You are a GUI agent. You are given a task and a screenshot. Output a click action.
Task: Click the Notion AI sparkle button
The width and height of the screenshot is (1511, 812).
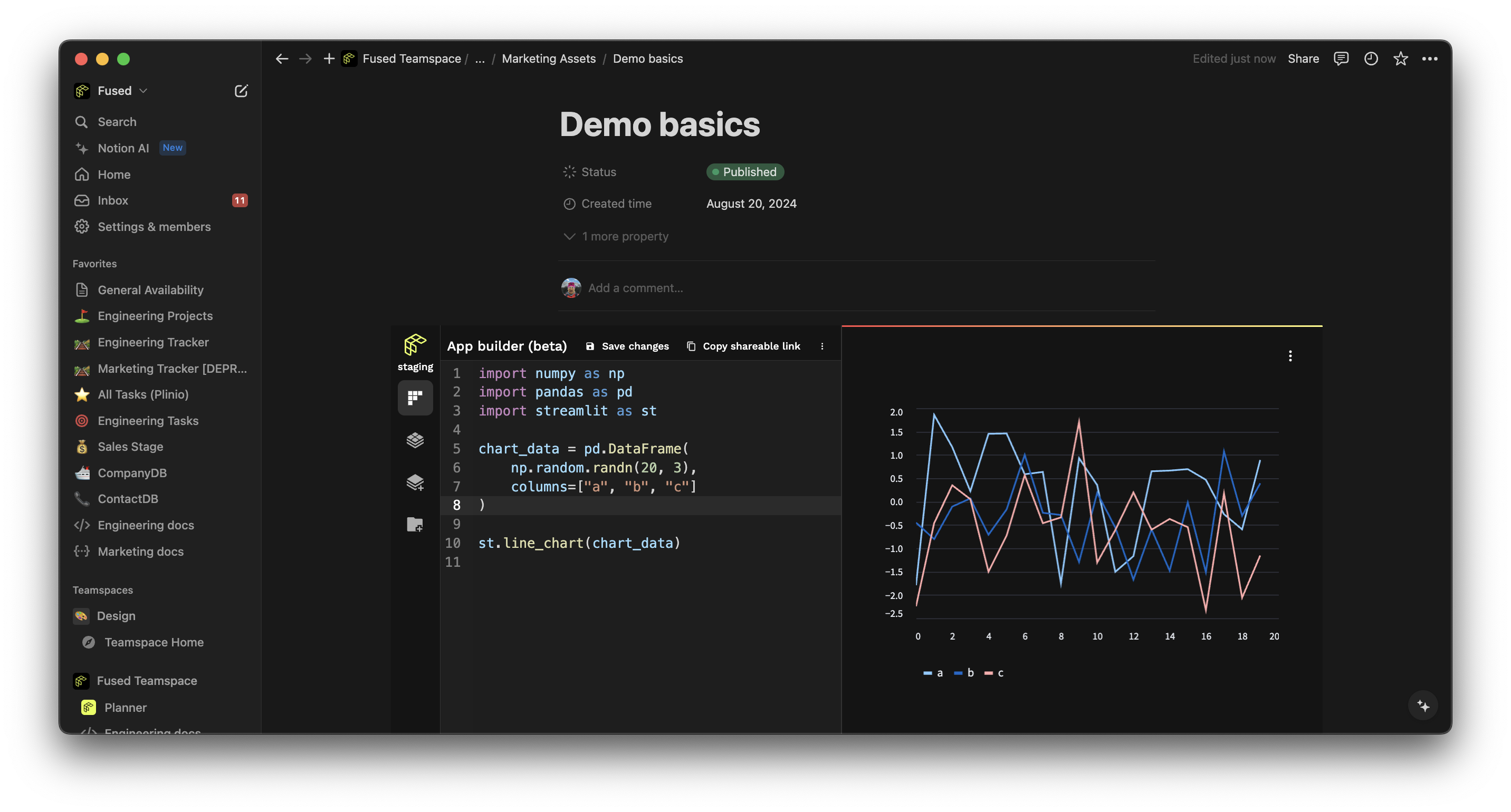(x=1423, y=705)
